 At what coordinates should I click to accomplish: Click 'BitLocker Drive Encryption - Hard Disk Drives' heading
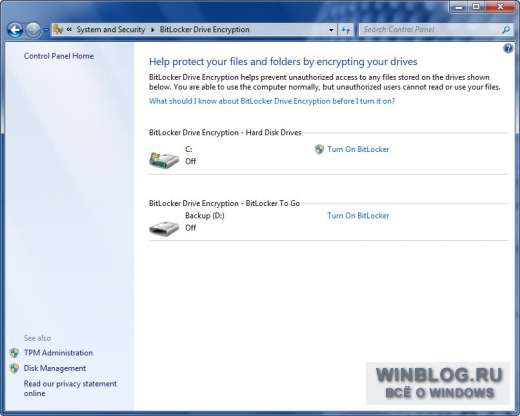click(225, 133)
